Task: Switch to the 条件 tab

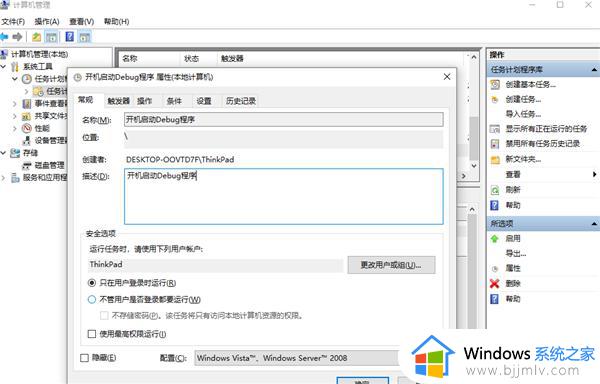Action: [x=174, y=101]
